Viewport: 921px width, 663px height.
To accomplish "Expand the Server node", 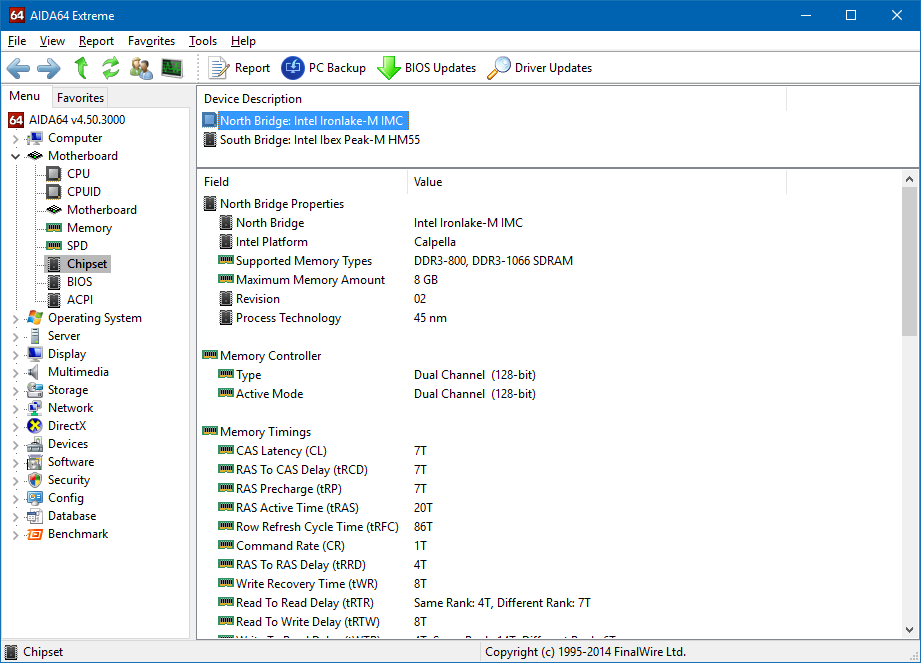I will 16,337.
